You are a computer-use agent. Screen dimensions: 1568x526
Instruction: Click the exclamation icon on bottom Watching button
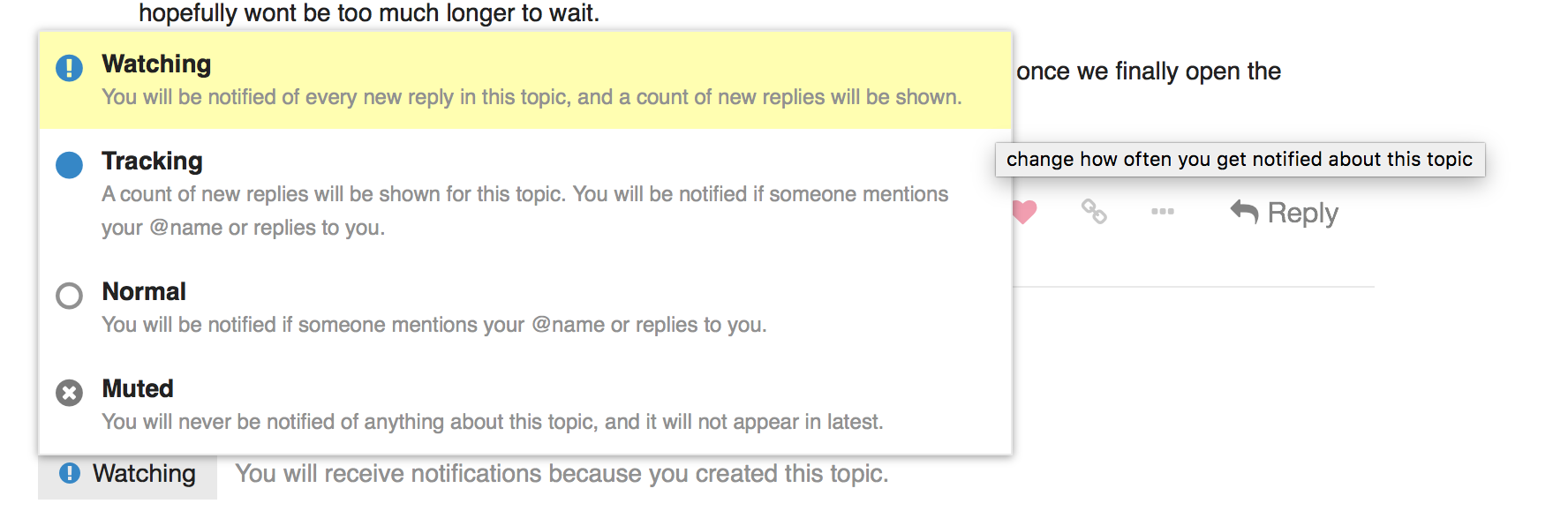[x=70, y=473]
